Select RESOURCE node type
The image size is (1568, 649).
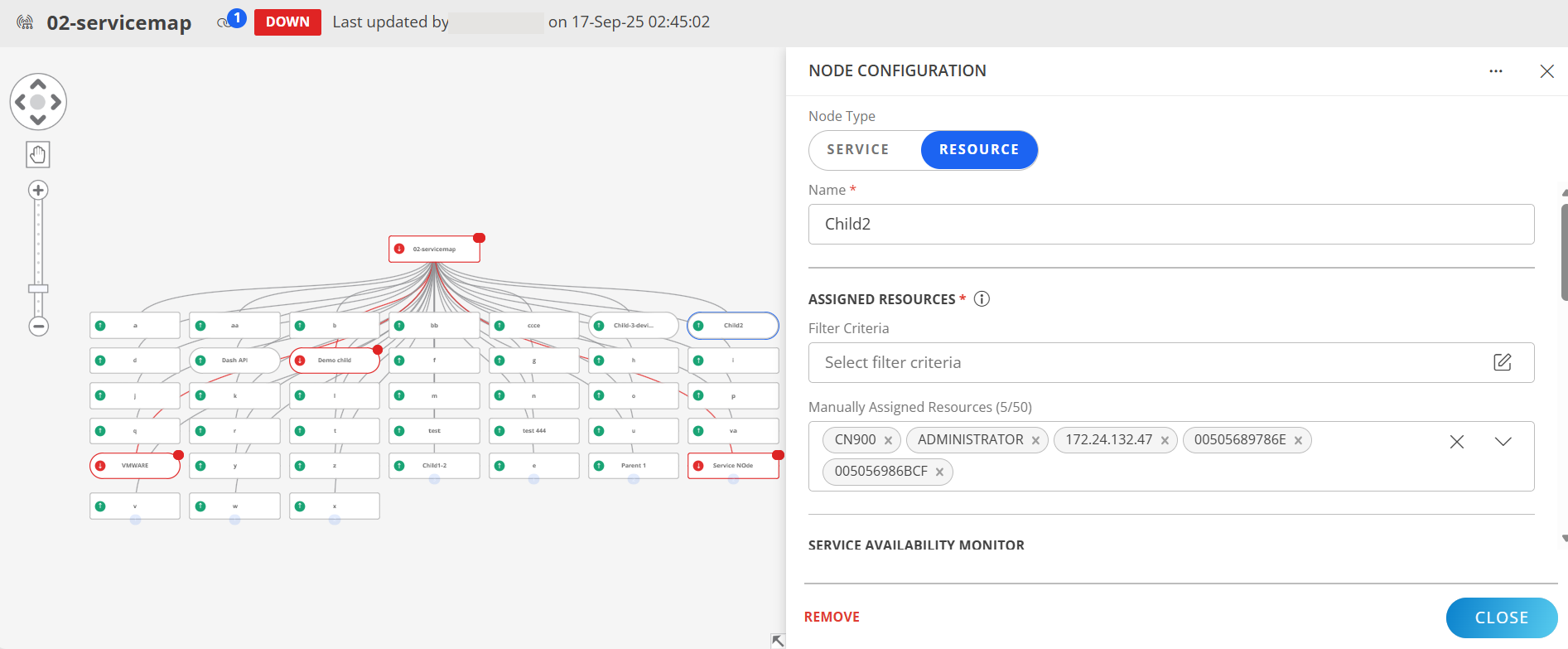(x=979, y=150)
